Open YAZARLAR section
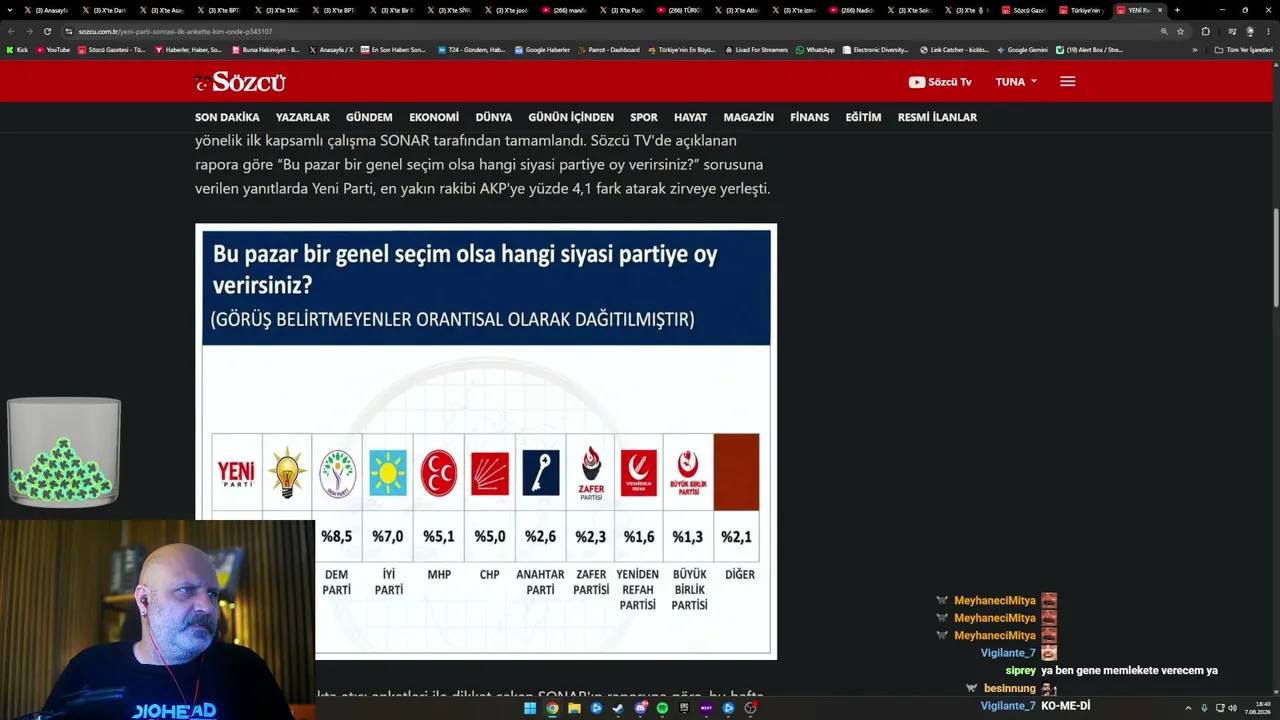 (302, 117)
